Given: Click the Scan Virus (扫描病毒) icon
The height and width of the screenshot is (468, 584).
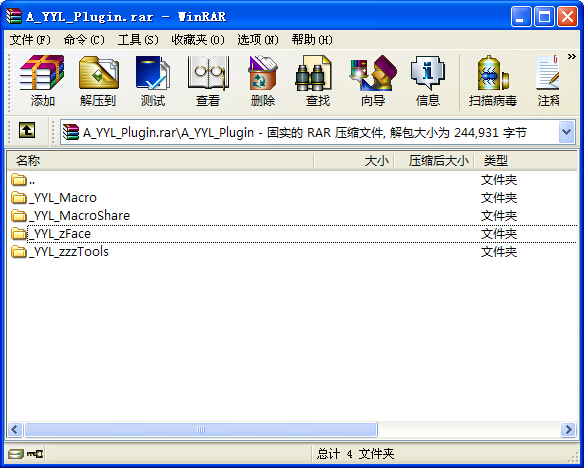Looking at the screenshot, I should coord(492,80).
